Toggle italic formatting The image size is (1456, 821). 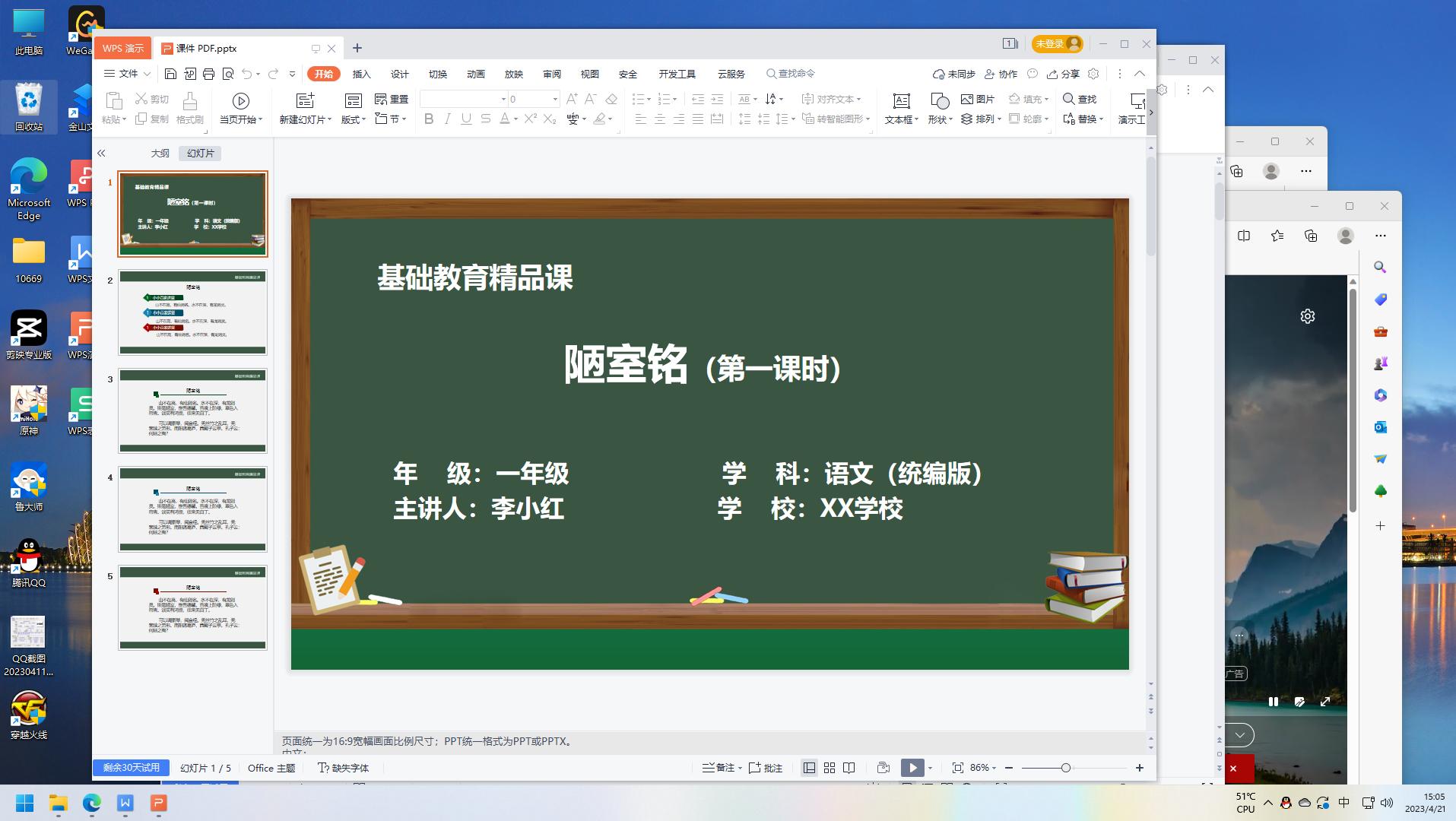(x=447, y=119)
